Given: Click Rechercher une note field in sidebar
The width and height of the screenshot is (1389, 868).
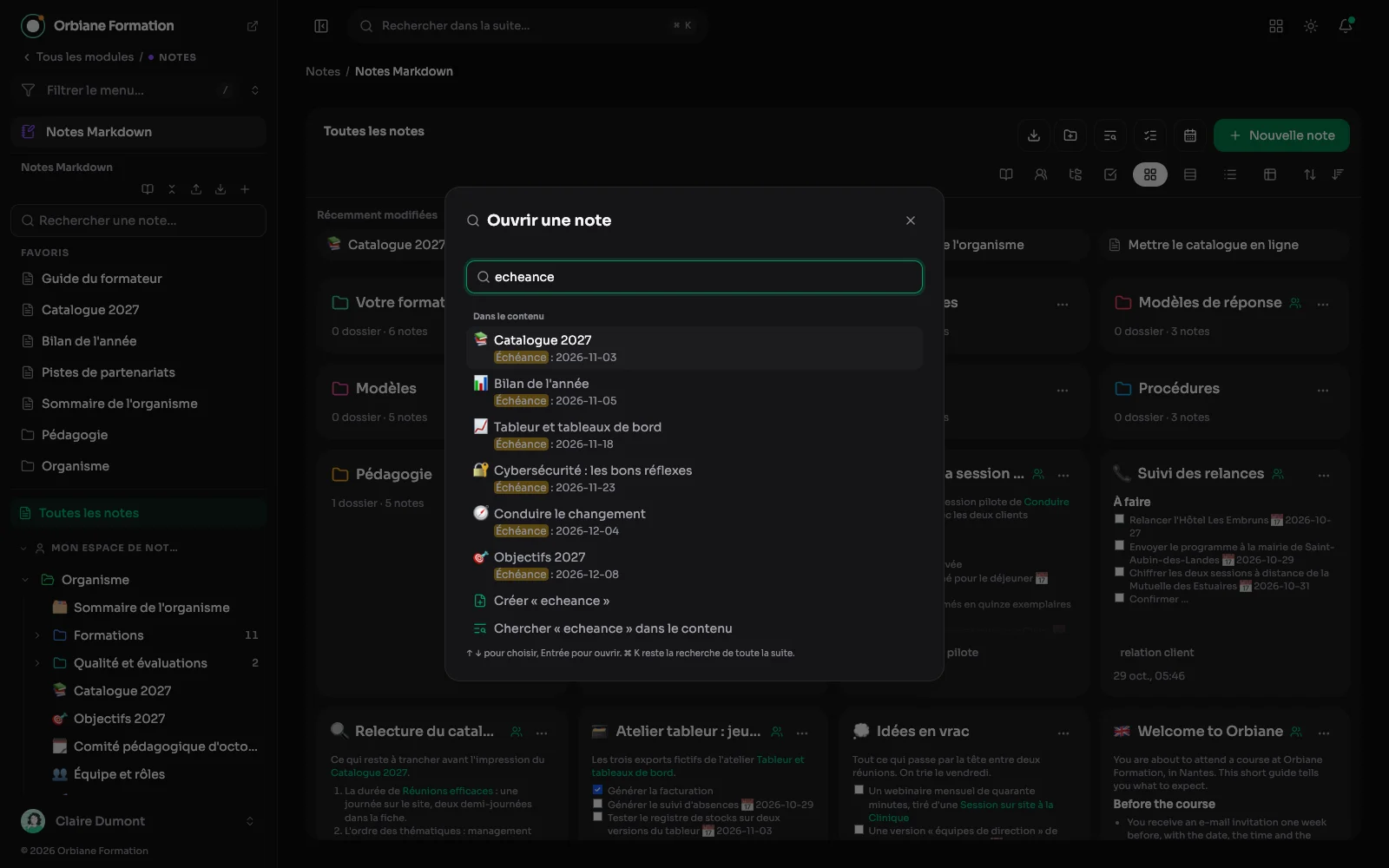Looking at the screenshot, I should (x=139, y=220).
